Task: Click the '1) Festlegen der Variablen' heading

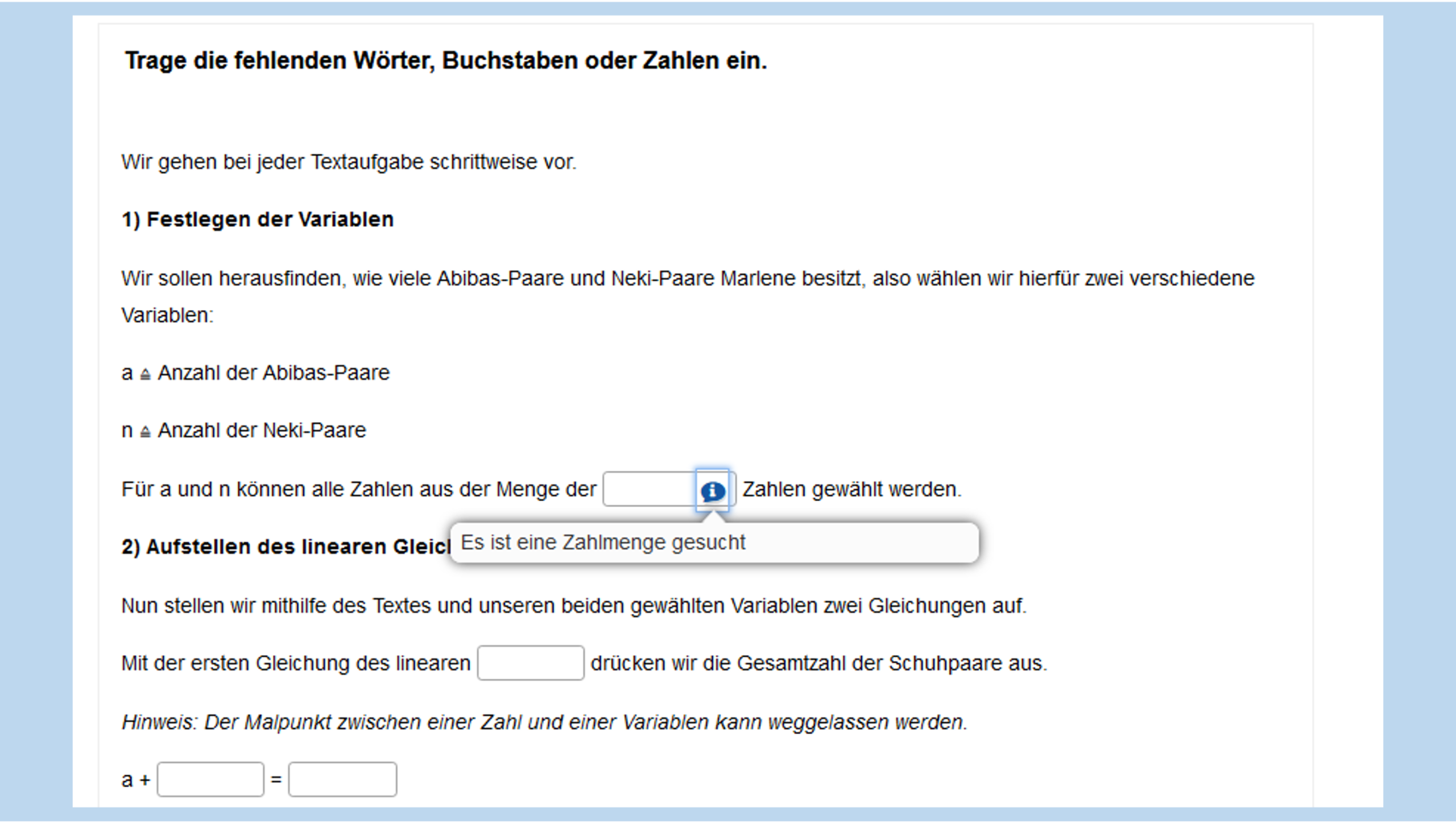Action: 257,220
